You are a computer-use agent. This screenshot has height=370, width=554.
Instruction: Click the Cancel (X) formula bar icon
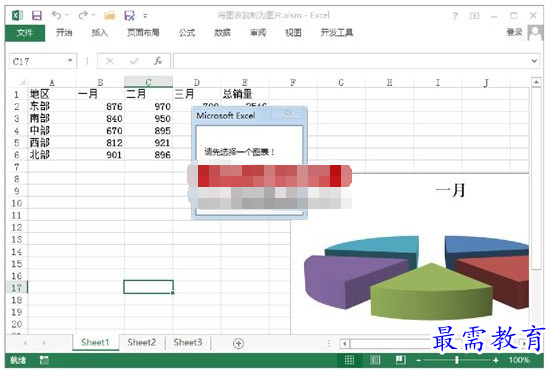[110, 61]
